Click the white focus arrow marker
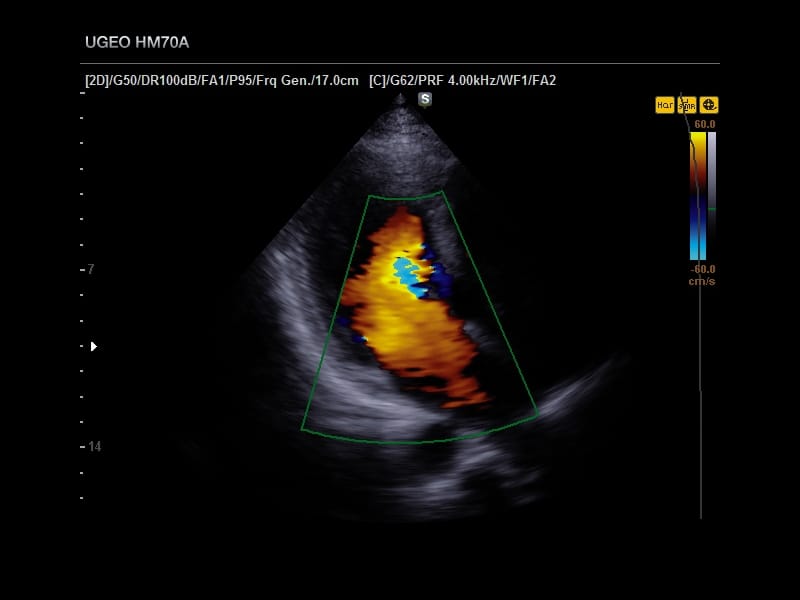Screen dimensions: 800x600 (x=93, y=346)
